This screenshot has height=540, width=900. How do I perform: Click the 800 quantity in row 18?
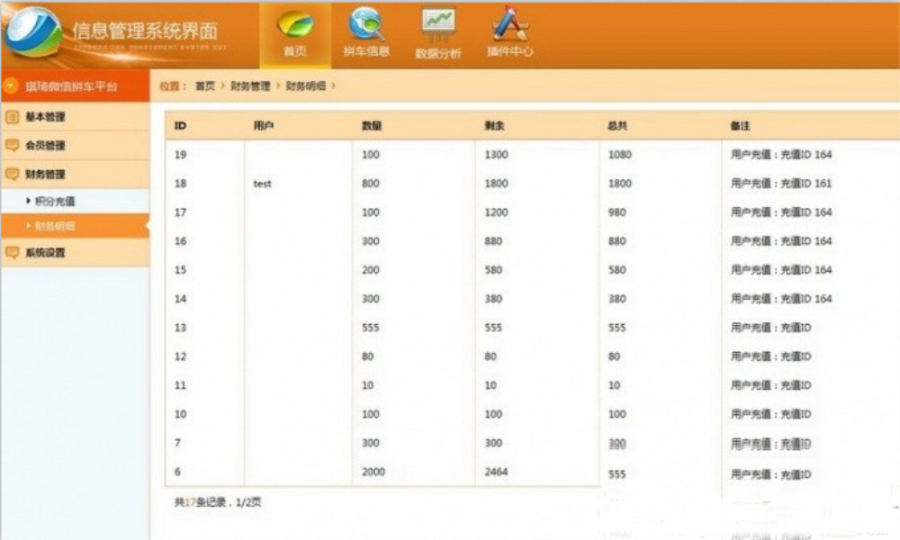point(371,184)
